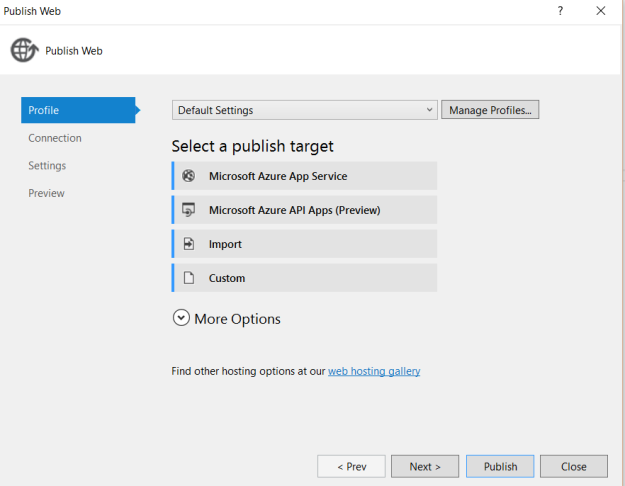Close the Publish Web dialog with X
This screenshot has height=486, width=625.
point(601,11)
